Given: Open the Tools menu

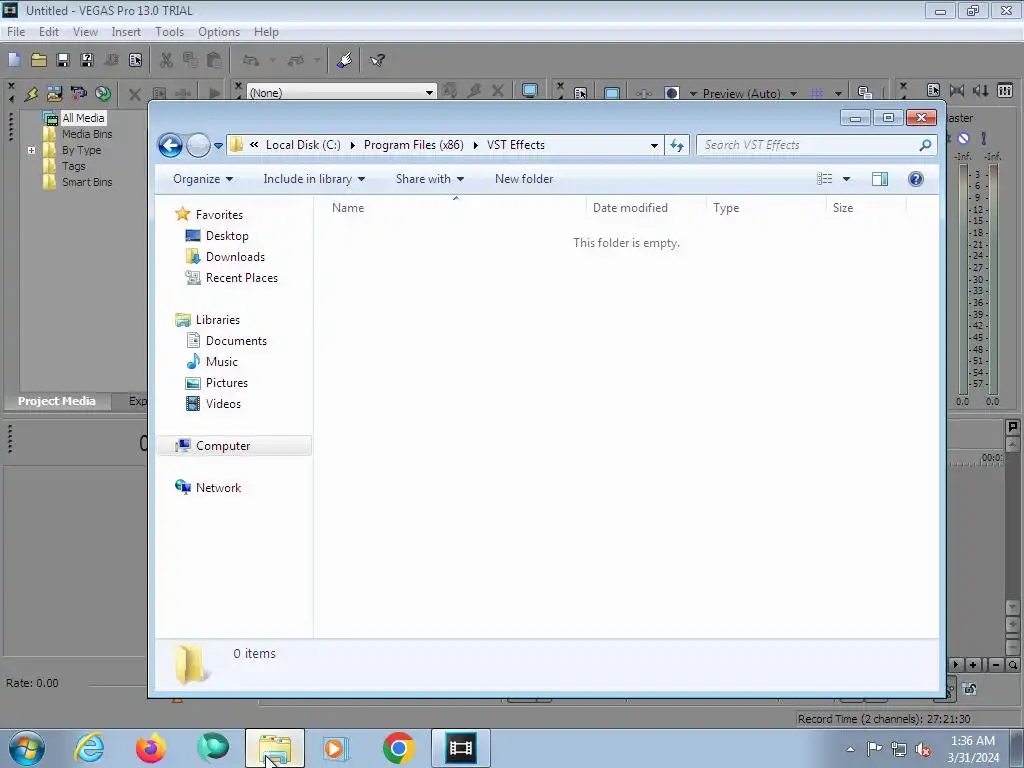Looking at the screenshot, I should (169, 31).
